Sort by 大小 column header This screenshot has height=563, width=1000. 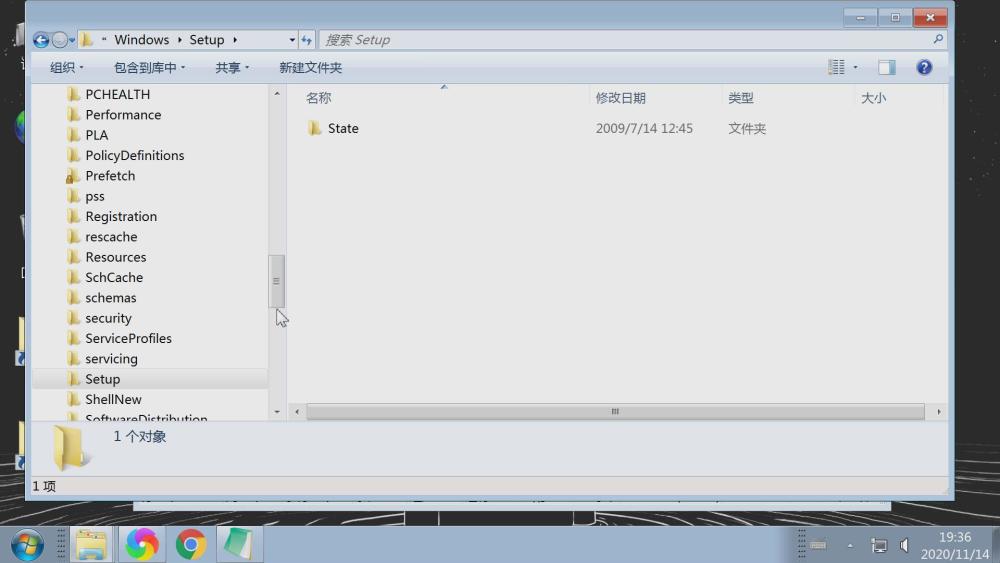tap(873, 98)
